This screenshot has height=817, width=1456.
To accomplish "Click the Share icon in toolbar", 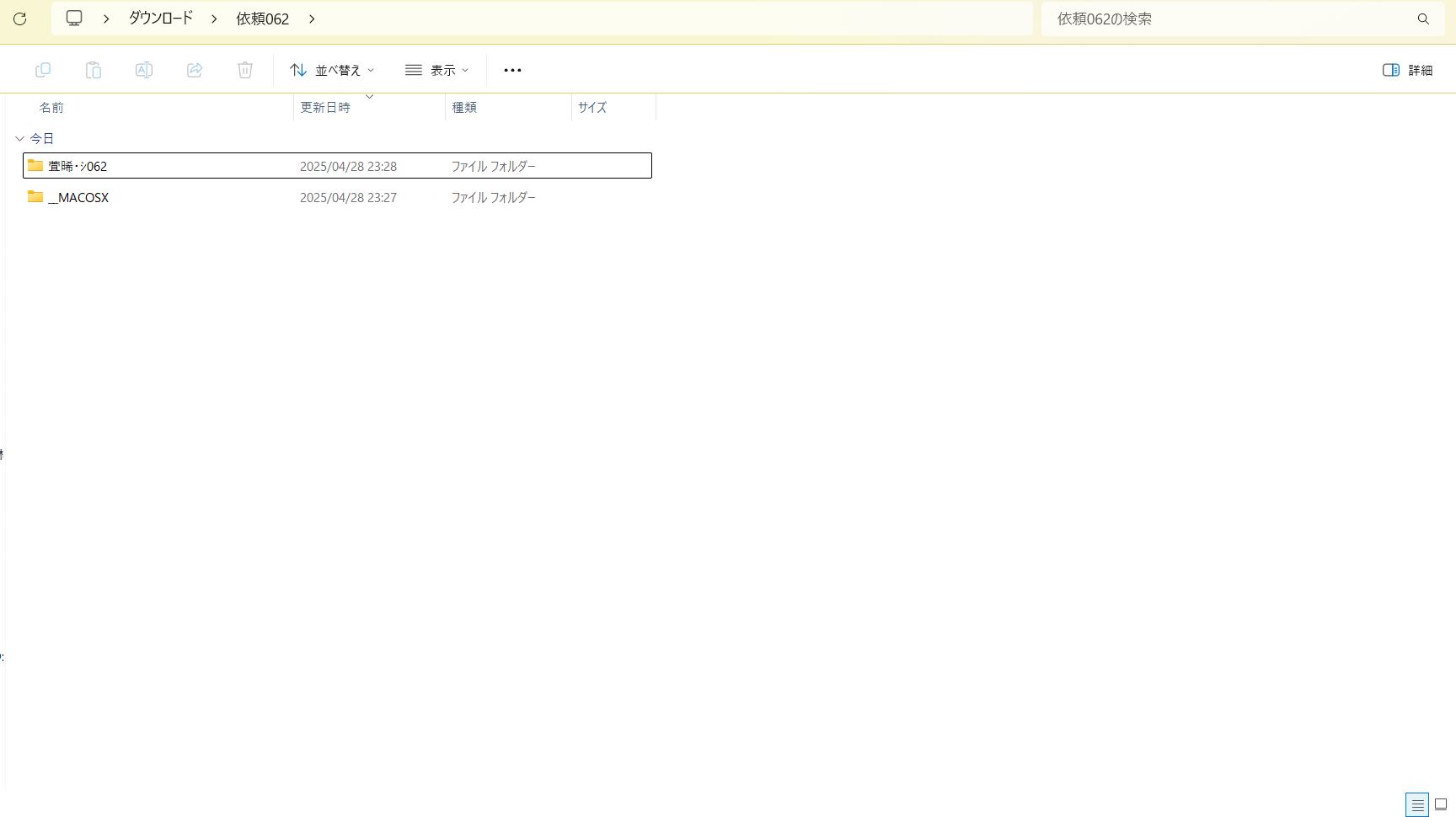I will click(195, 70).
